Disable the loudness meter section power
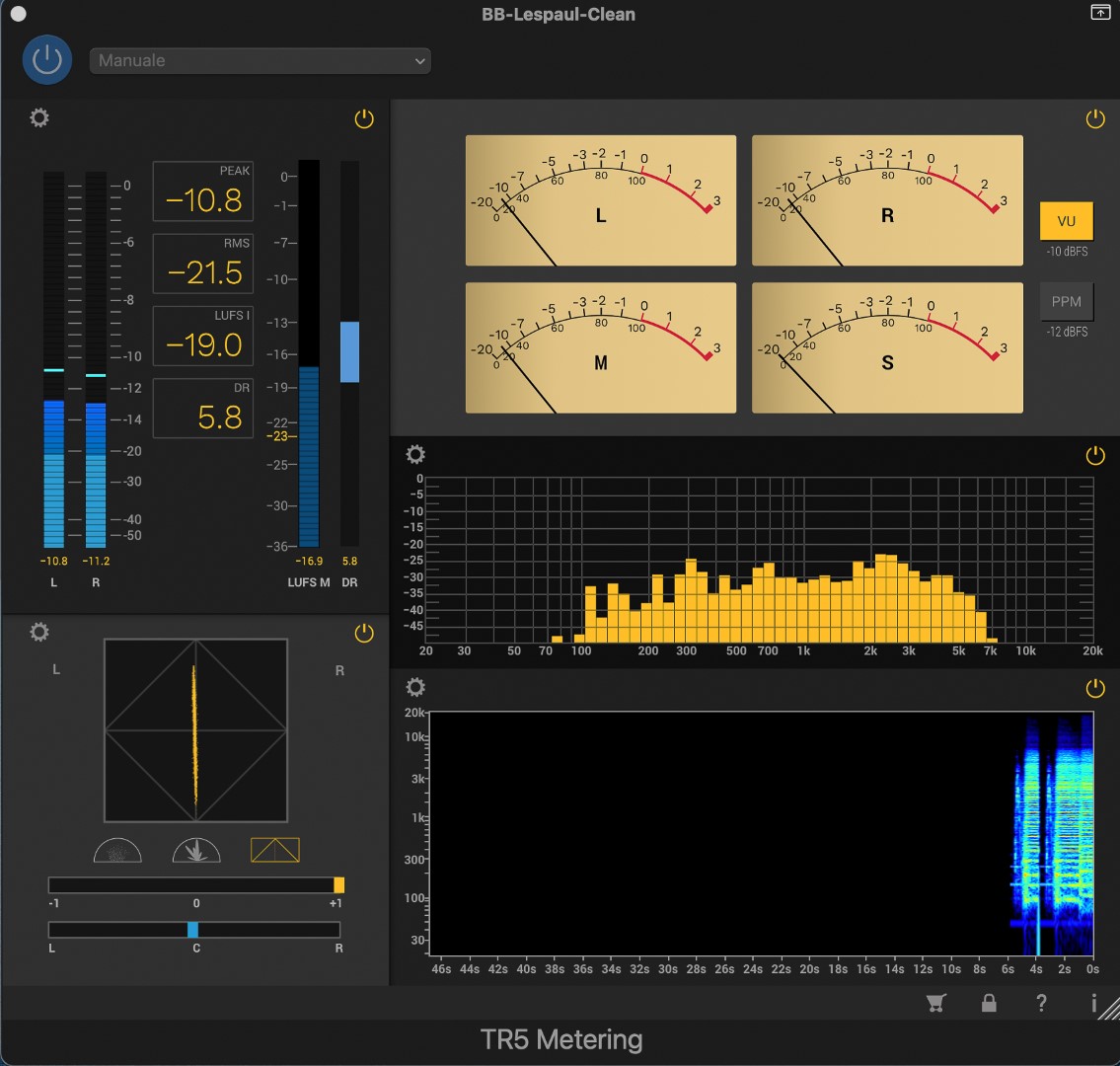This screenshot has height=1066, width=1120. (364, 119)
